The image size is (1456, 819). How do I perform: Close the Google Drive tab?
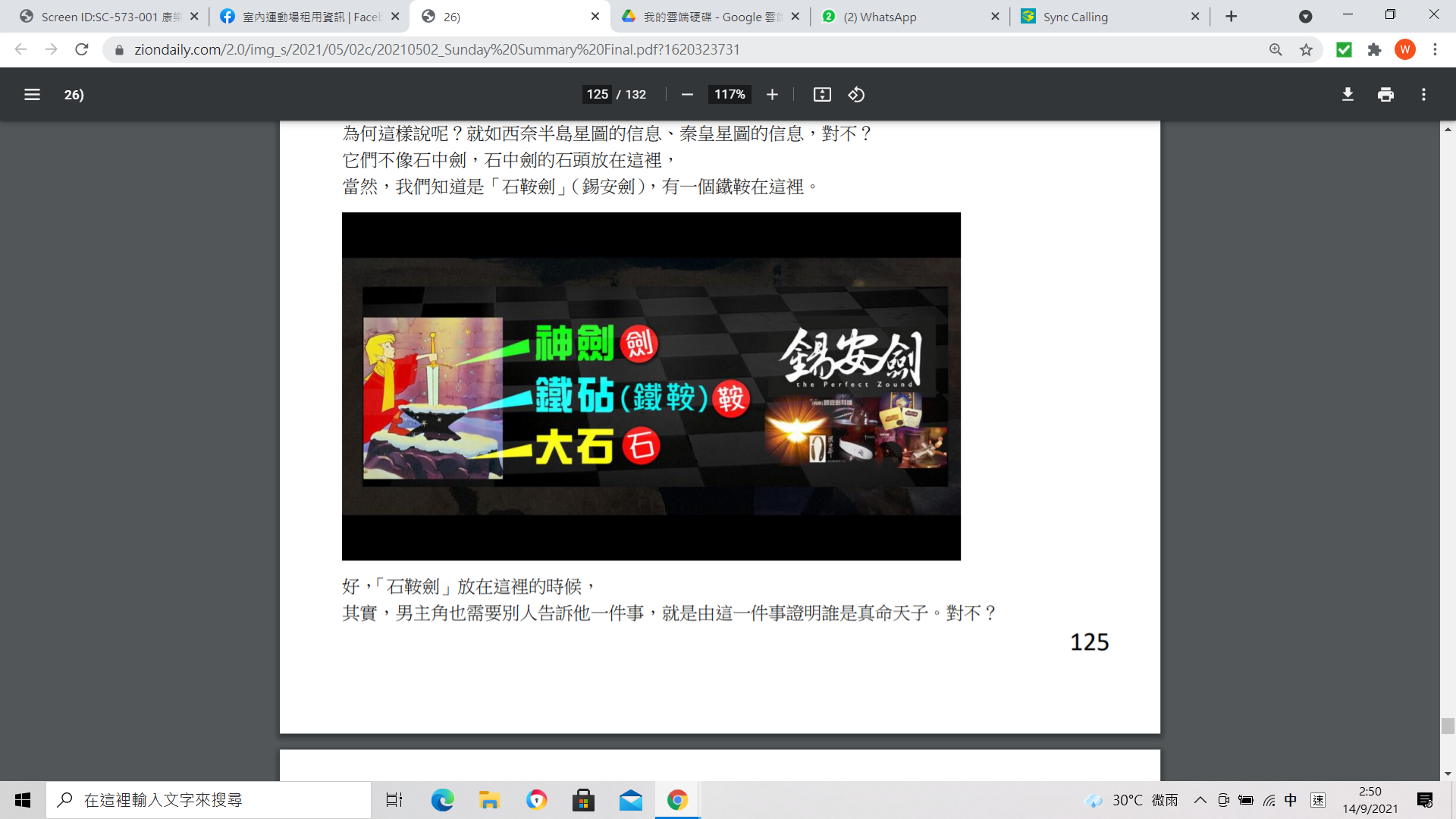pos(795,17)
